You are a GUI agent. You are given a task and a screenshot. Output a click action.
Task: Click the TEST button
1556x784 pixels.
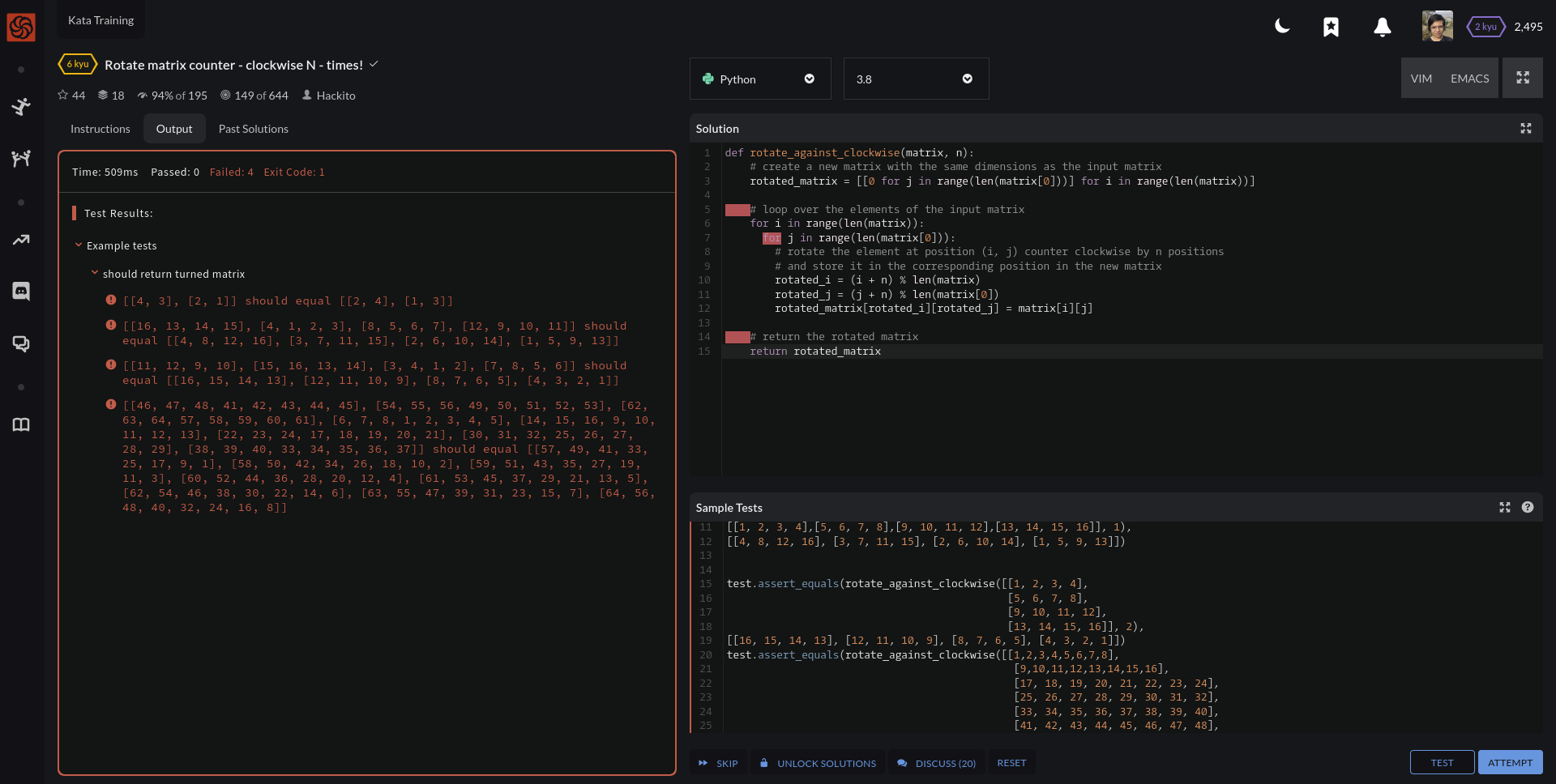click(1442, 763)
